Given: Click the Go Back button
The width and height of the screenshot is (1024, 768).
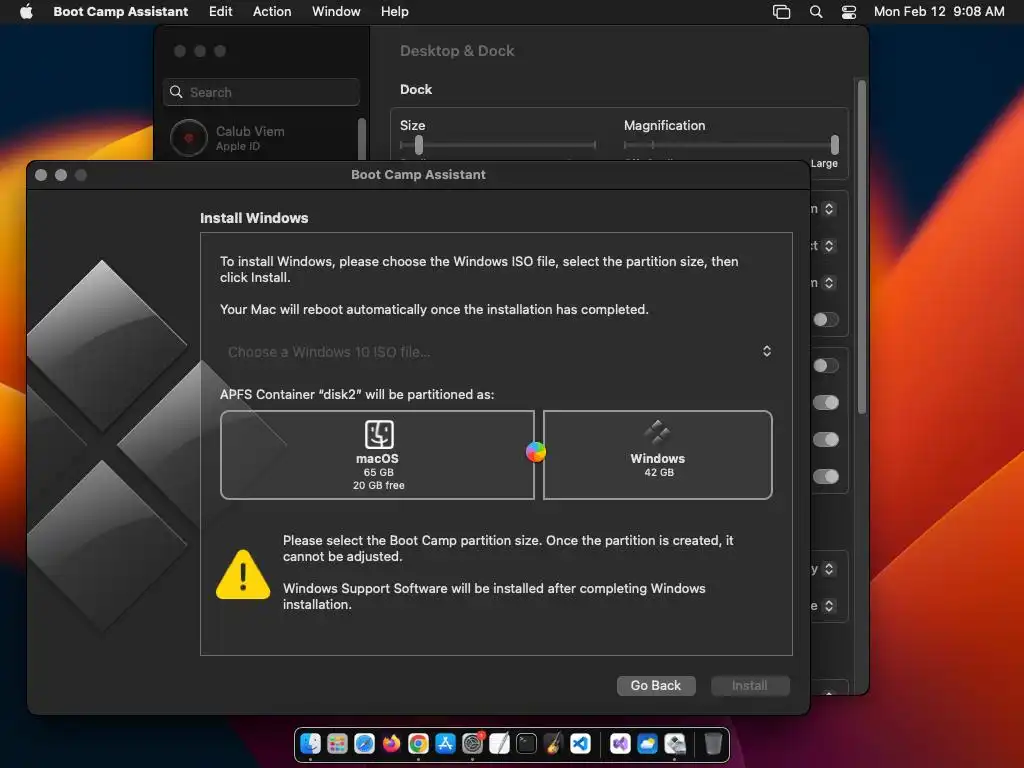Looking at the screenshot, I should [656, 686].
